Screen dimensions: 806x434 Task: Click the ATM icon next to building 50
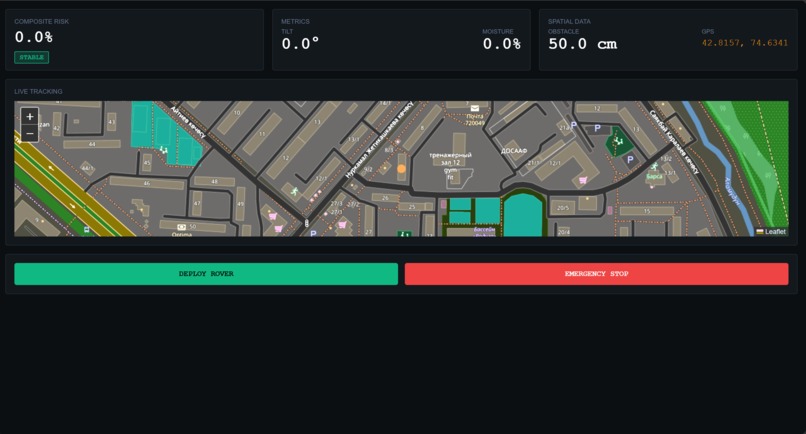point(181,227)
